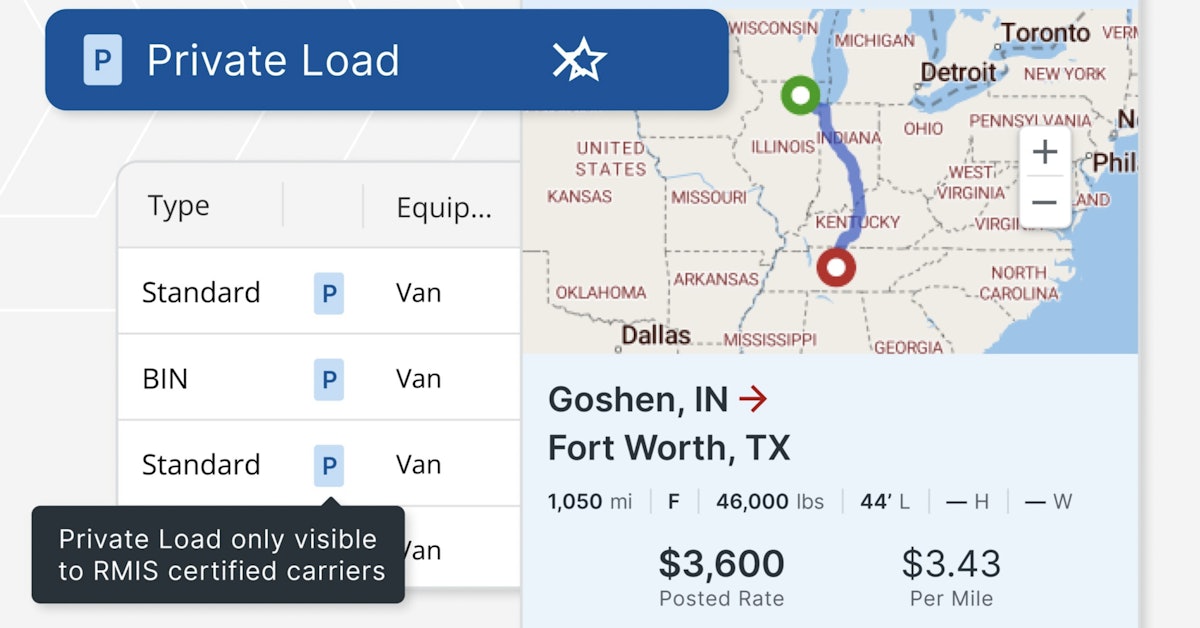Click the P badge in the Private Load banner

point(101,60)
